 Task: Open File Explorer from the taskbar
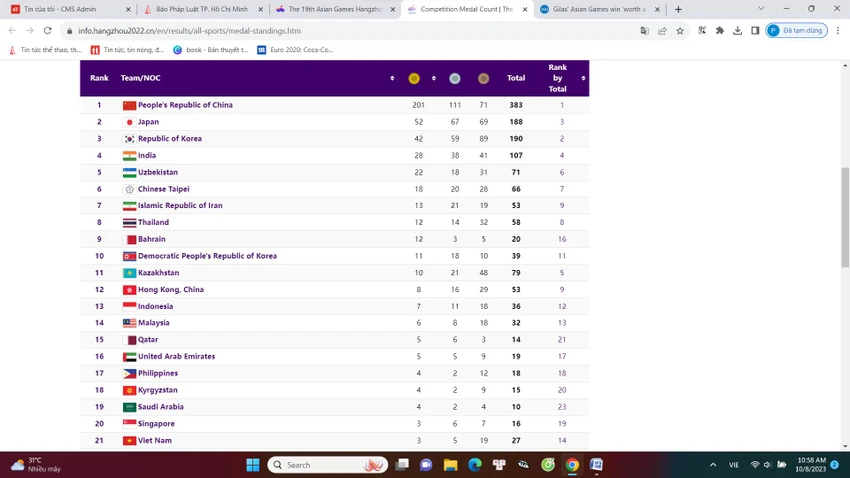pyautogui.click(x=450, y=465)
